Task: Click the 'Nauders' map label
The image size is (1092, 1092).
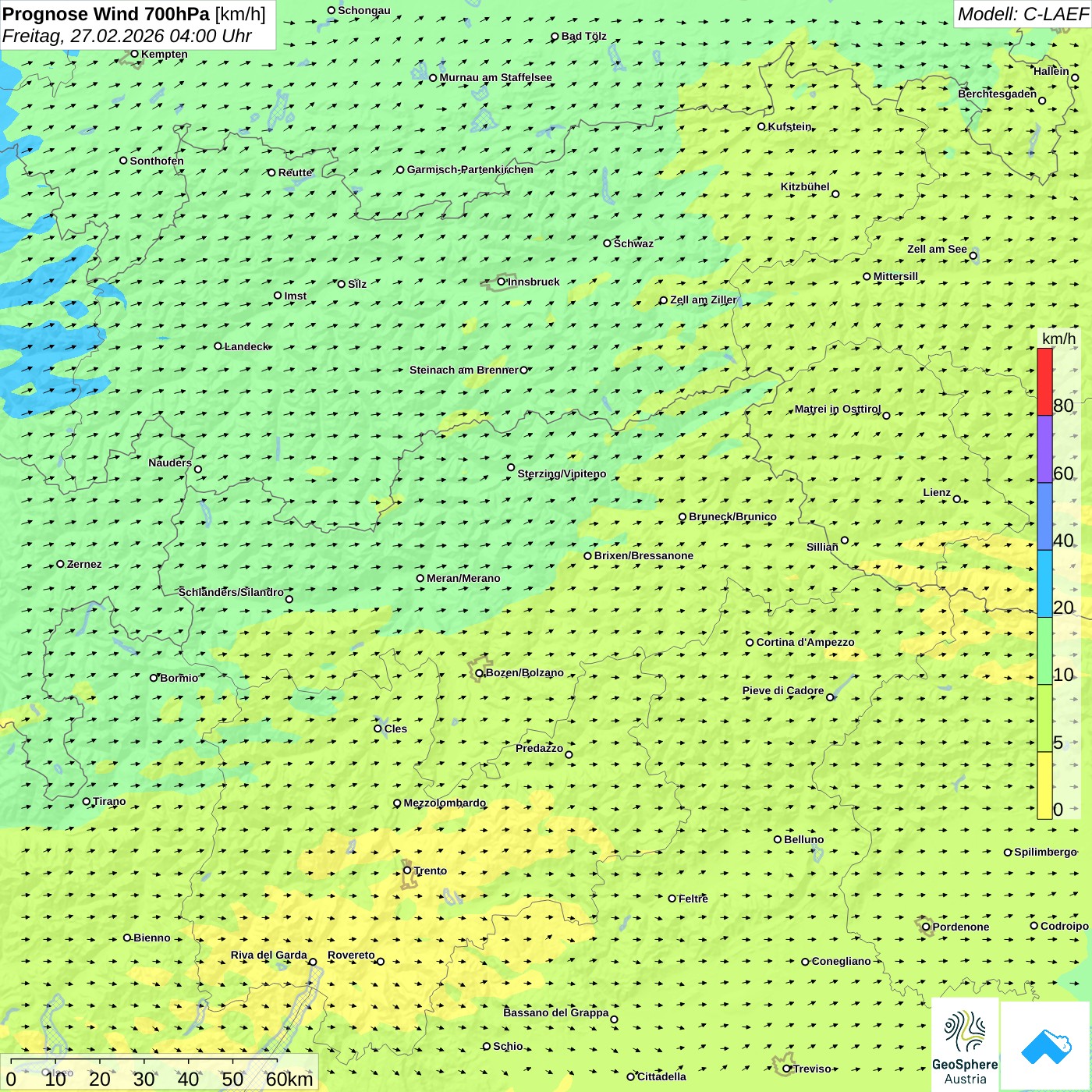Action: (x=170, y=463)
